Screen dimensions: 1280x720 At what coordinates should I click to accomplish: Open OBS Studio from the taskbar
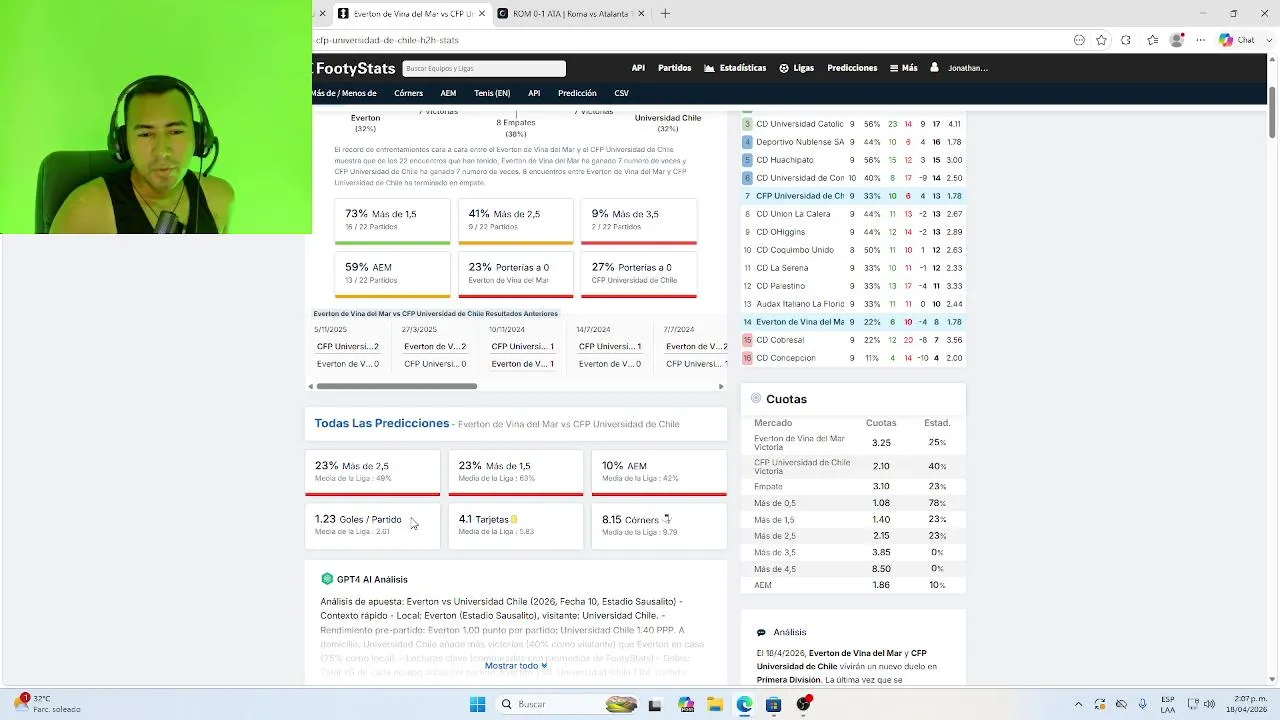(x=803, y=705)
